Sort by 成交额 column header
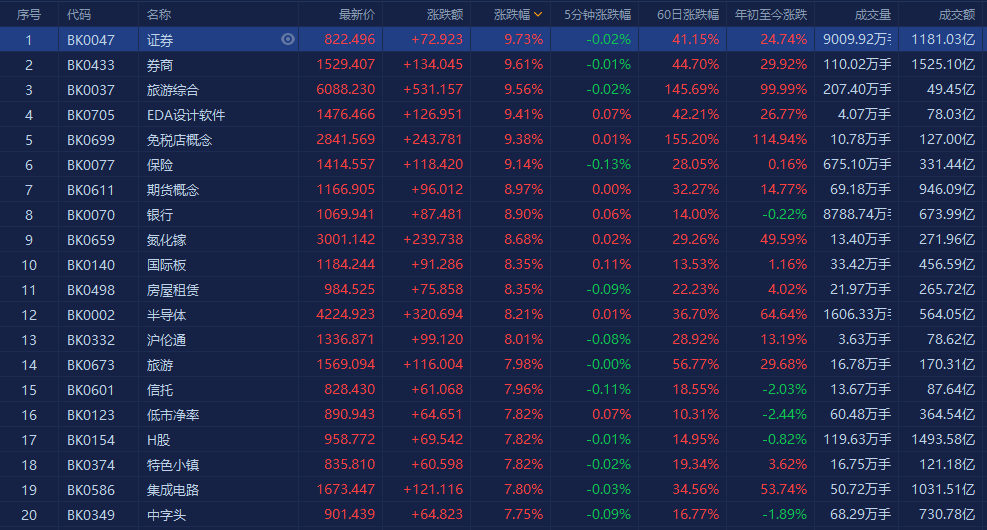The width and height of the screenshot is (987, 530). coord(957,14)
